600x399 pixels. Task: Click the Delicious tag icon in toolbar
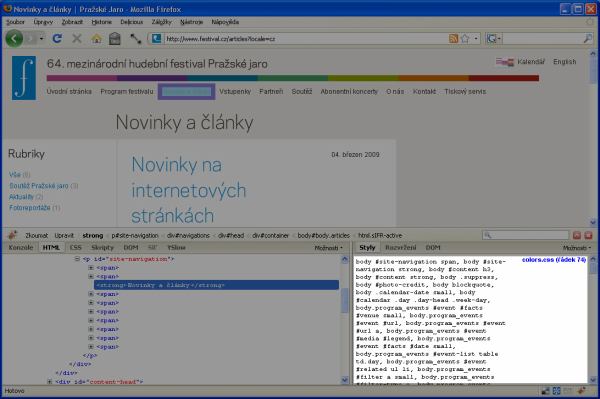[x=135, y=39]
